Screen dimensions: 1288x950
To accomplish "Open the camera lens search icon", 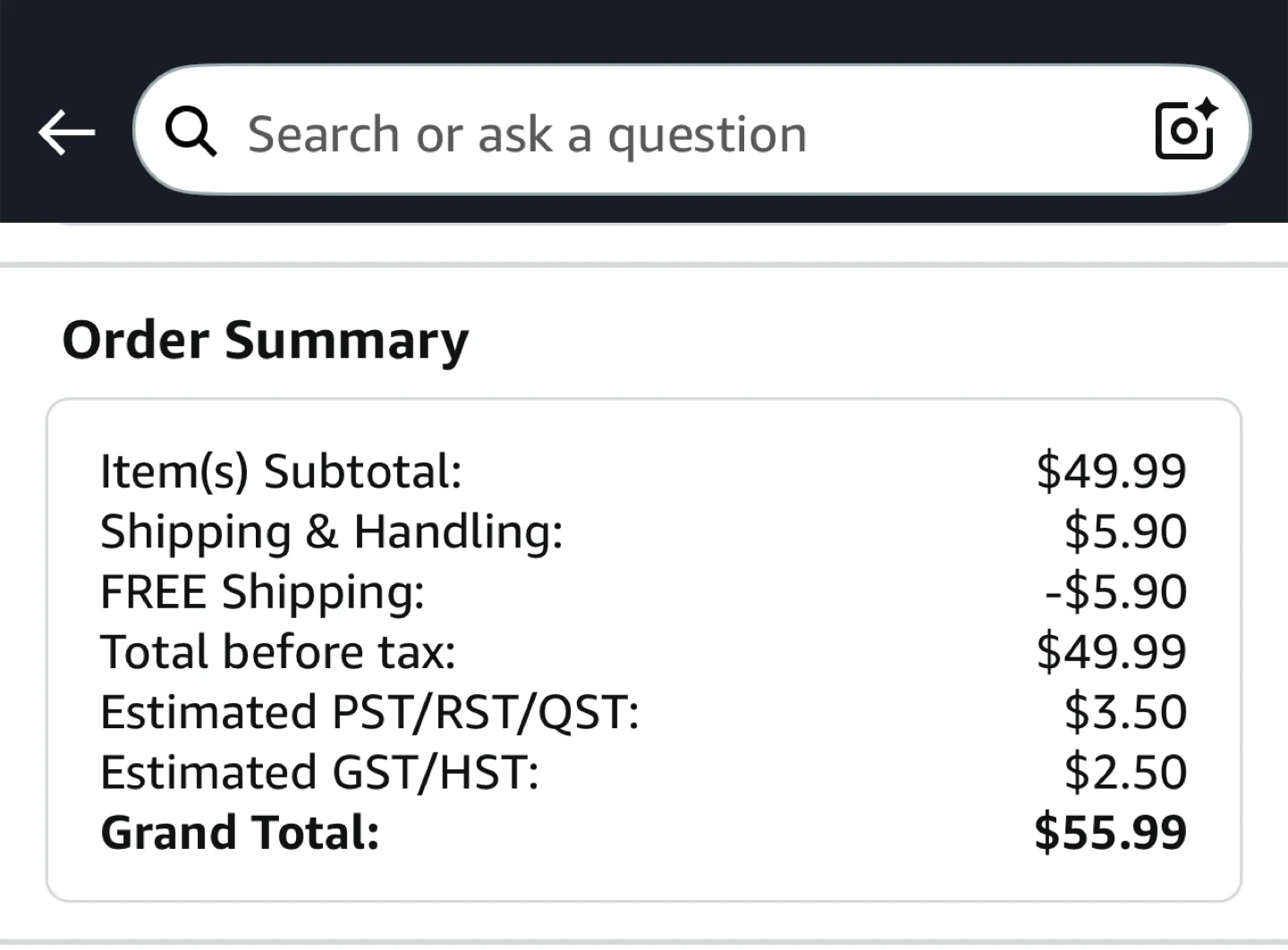I will point(1185,129).
